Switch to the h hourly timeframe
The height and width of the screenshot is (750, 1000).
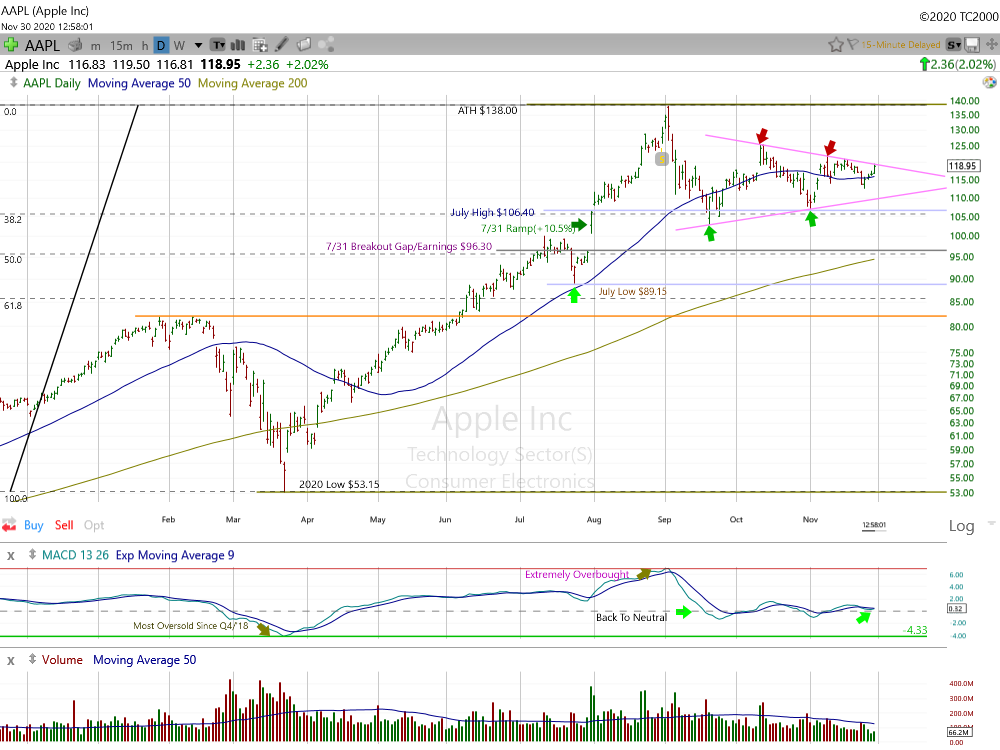pos(145,45)
